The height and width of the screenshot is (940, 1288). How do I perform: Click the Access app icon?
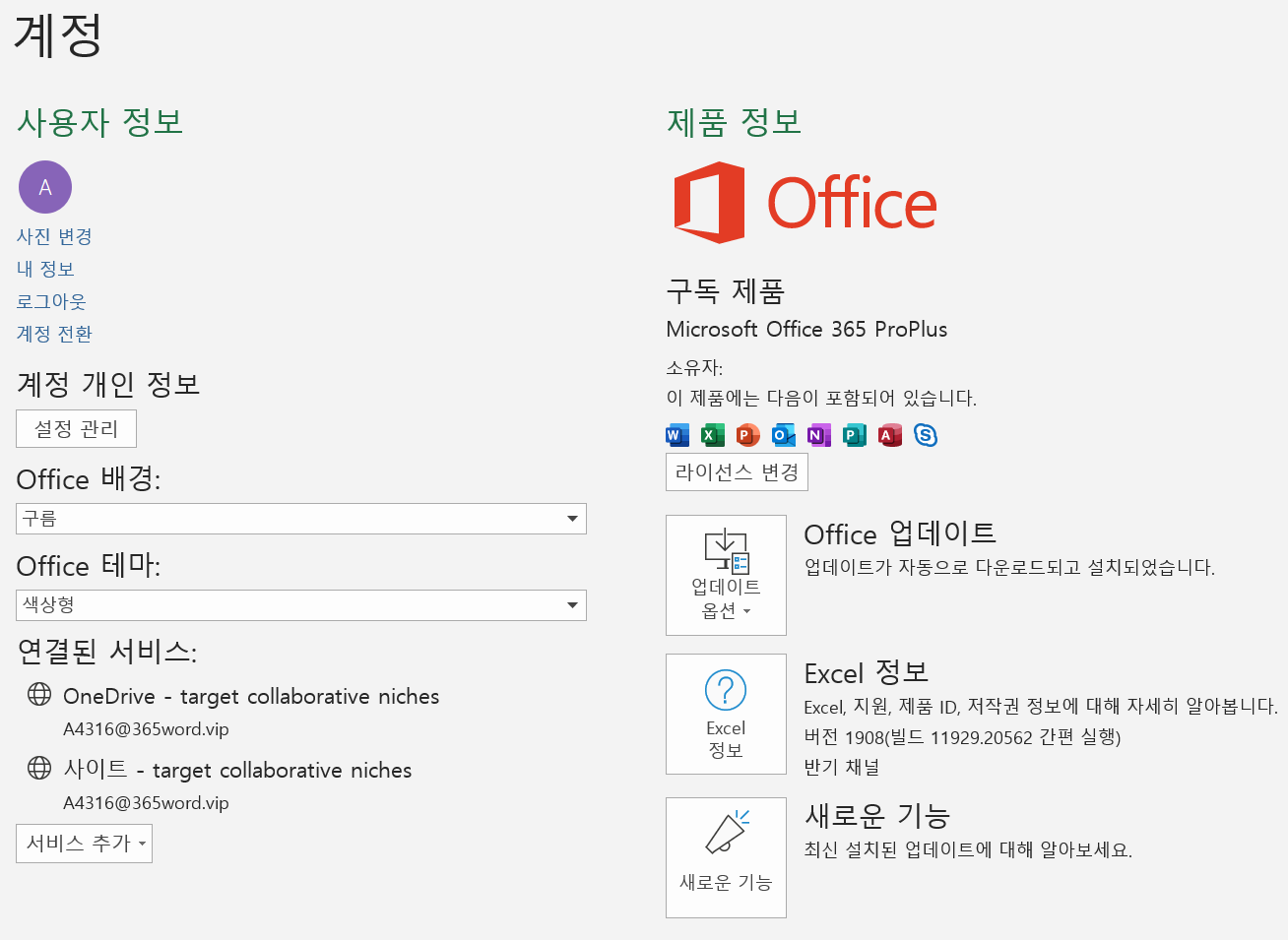pyautogui.click(x=889, y=435)
